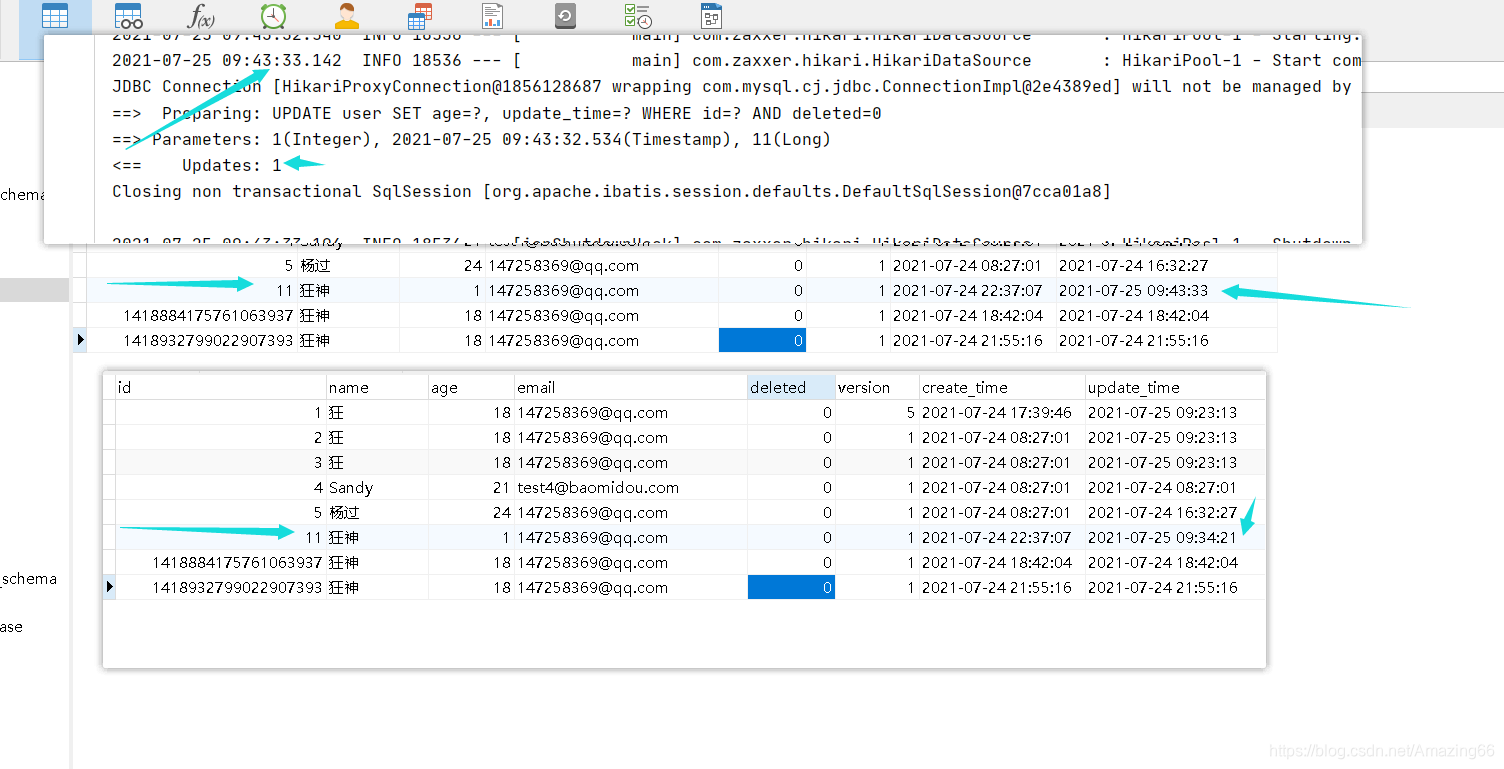
Task: Select id 1418884175761063937 in lower table
Action: pyautogui.click(x=221, y=563)
